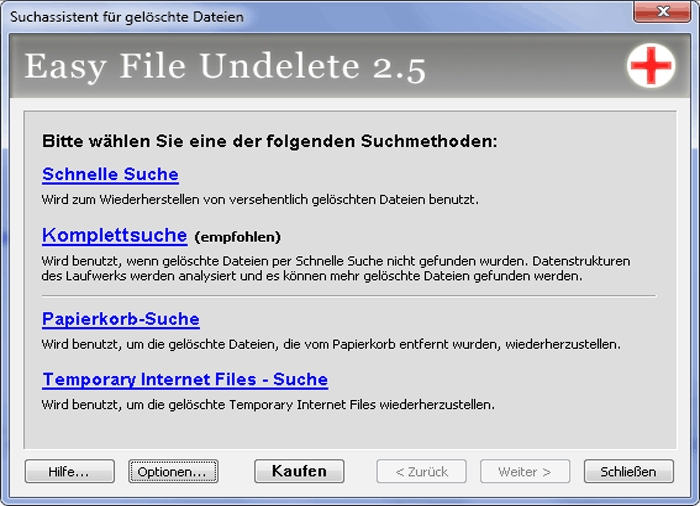Screen dimensions: 700x506
Task: Click the description text under Schnelle Suche
Action: [x=260, y=200]
